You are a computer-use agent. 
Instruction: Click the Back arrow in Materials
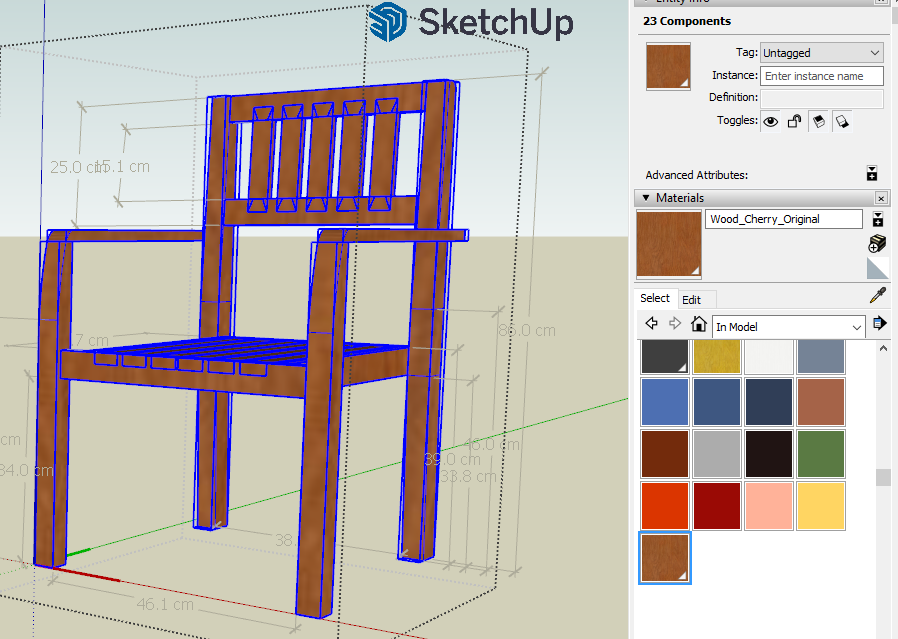(x=651, y=324)
